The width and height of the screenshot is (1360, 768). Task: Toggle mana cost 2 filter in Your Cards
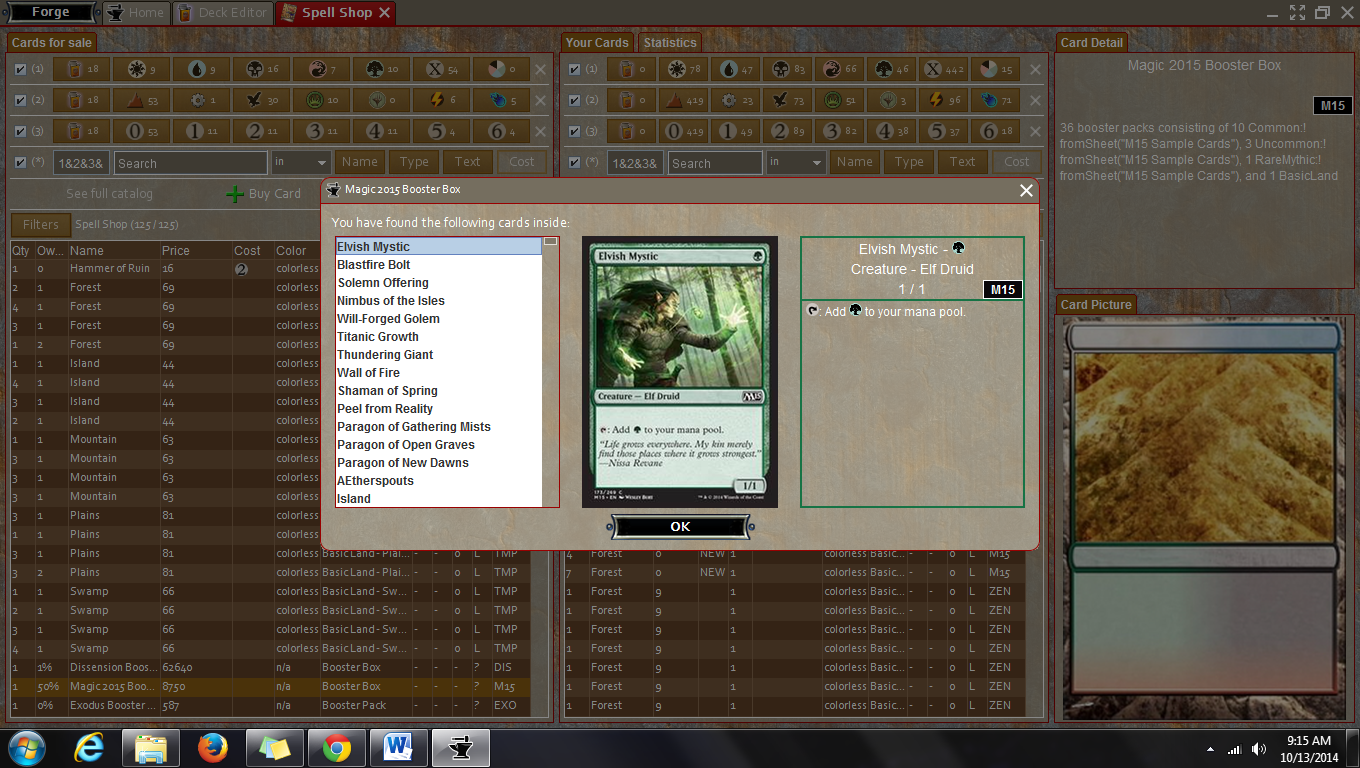(x=789, y=131)
